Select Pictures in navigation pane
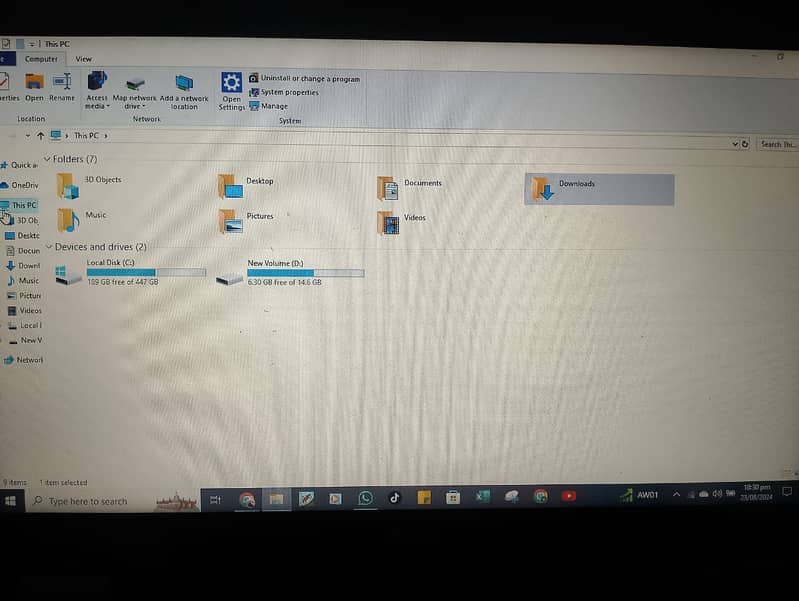Viewport: 799px width, 601px height. pyautogui.click(x=24, y=296)
